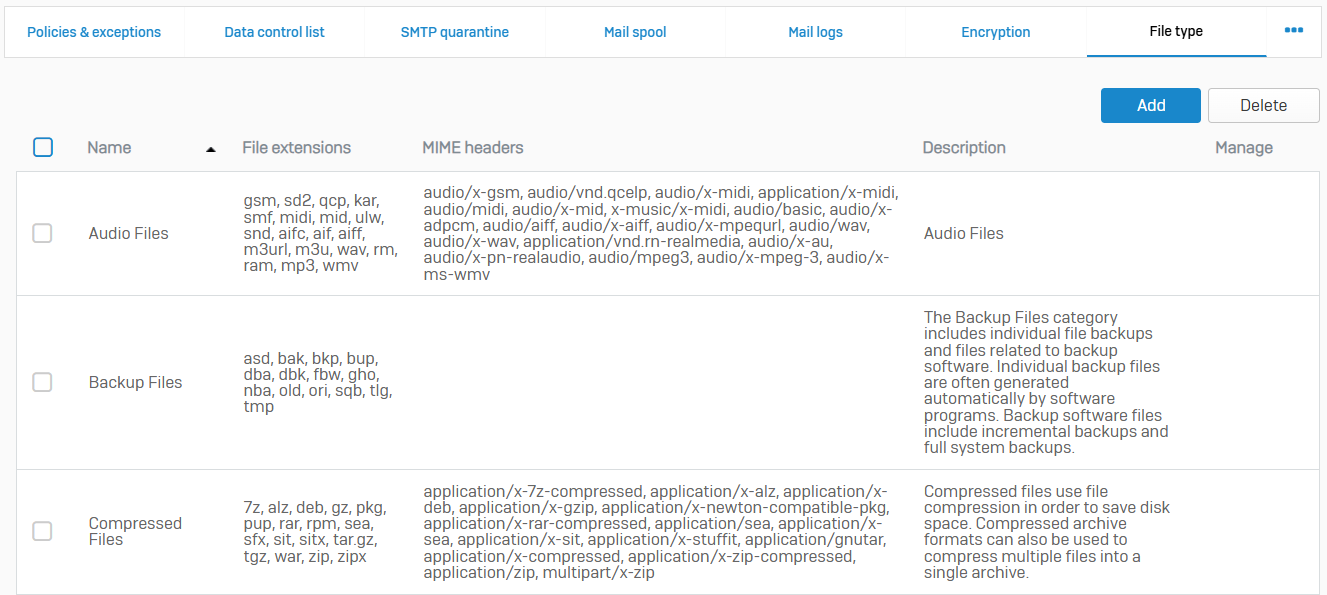
Task: Go to the SMTP quarantine tab
Action: coord(454,32)
